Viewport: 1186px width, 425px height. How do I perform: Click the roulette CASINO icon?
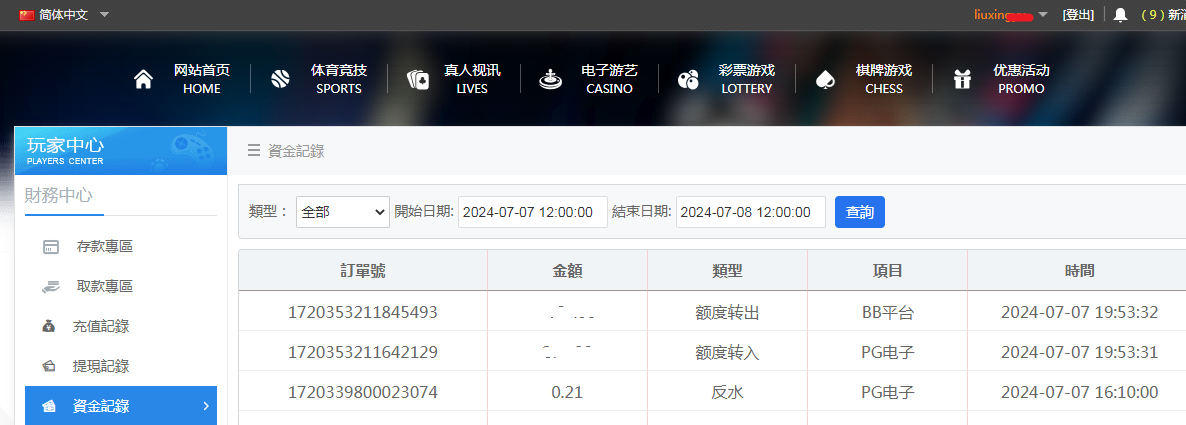click(549, 80)
